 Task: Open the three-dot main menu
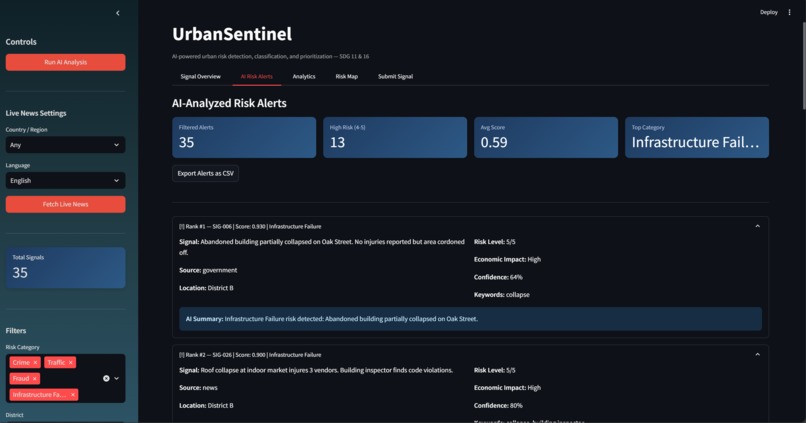790,12
